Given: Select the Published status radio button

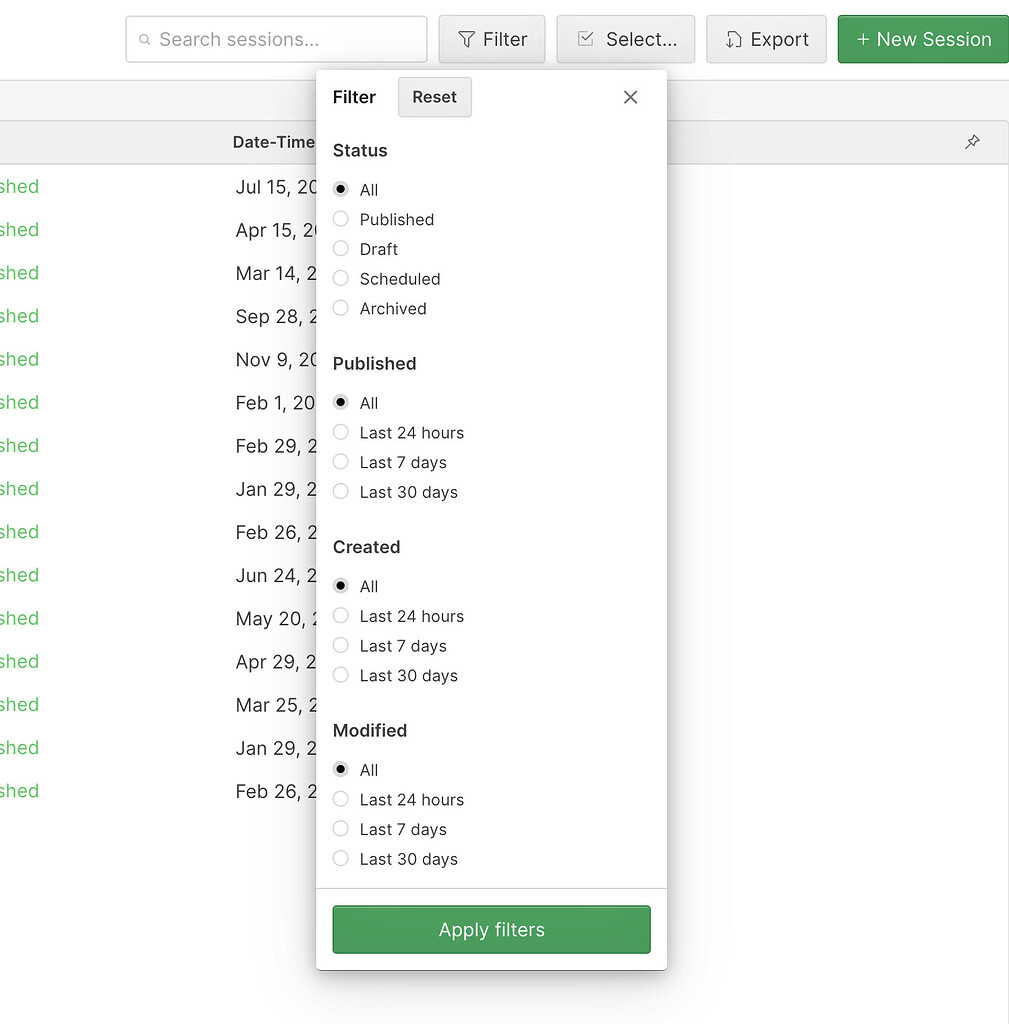Looking at the screenshot, I should [340, 219].
